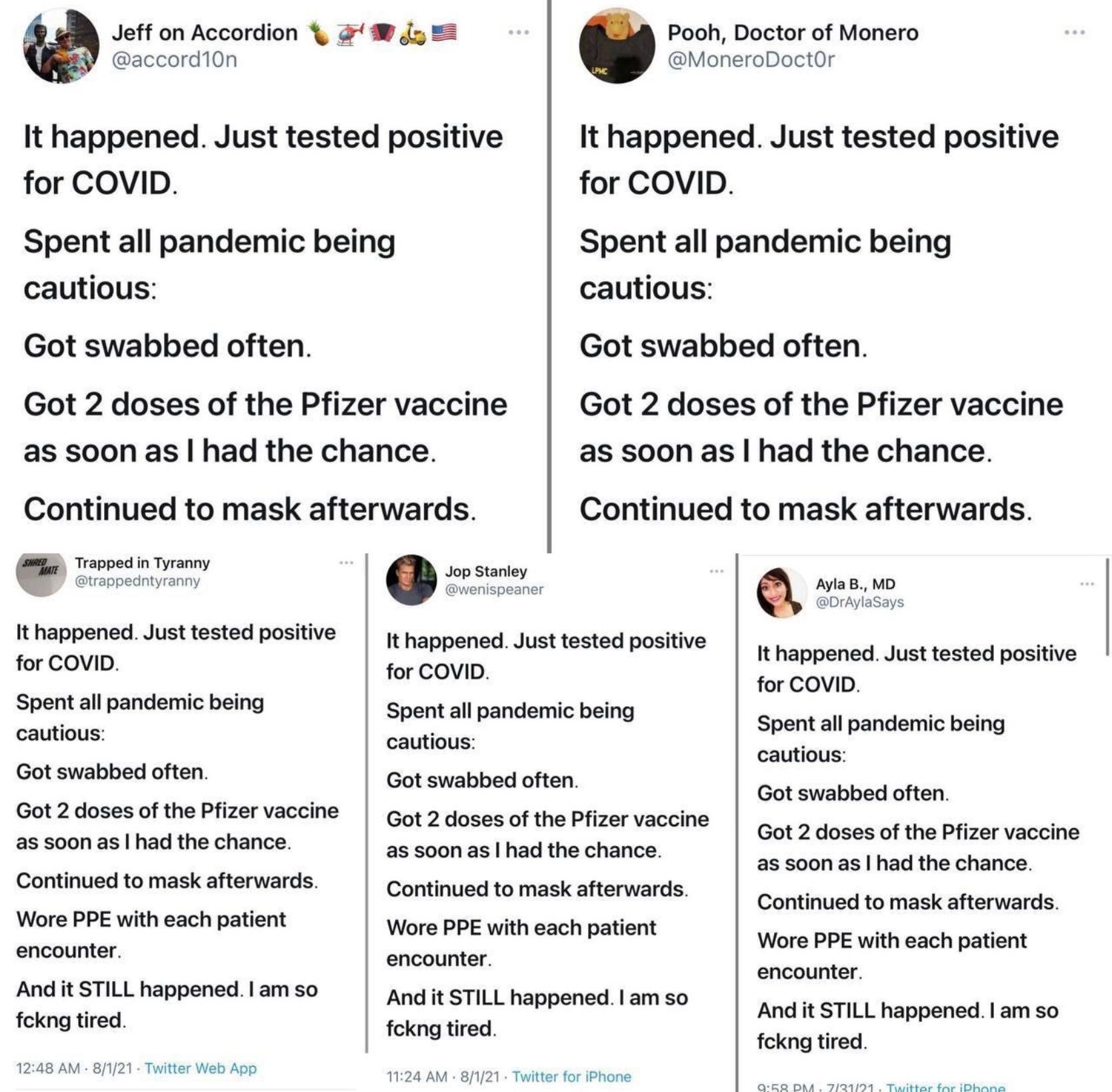Click the 12:48 AM 8/1/21 timestamp
1112x1092 pixels.
[x=74, y=1068]
